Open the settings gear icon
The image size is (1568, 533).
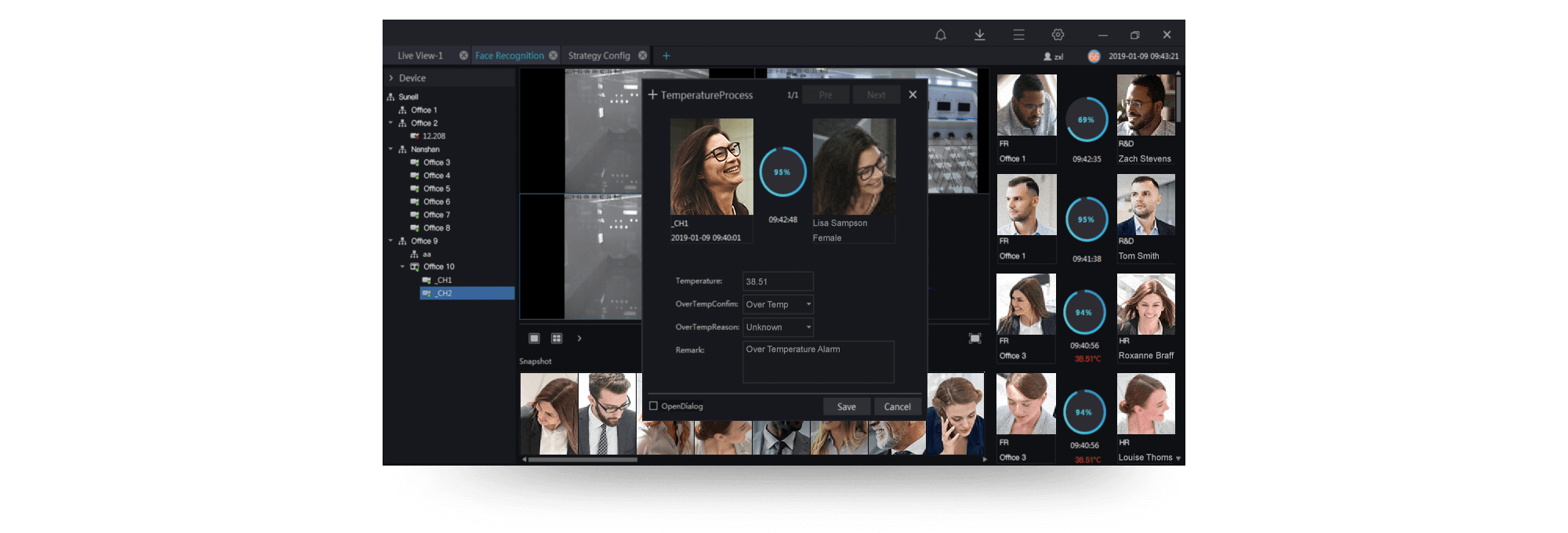pyautogui.click(x=1058, y=34)
